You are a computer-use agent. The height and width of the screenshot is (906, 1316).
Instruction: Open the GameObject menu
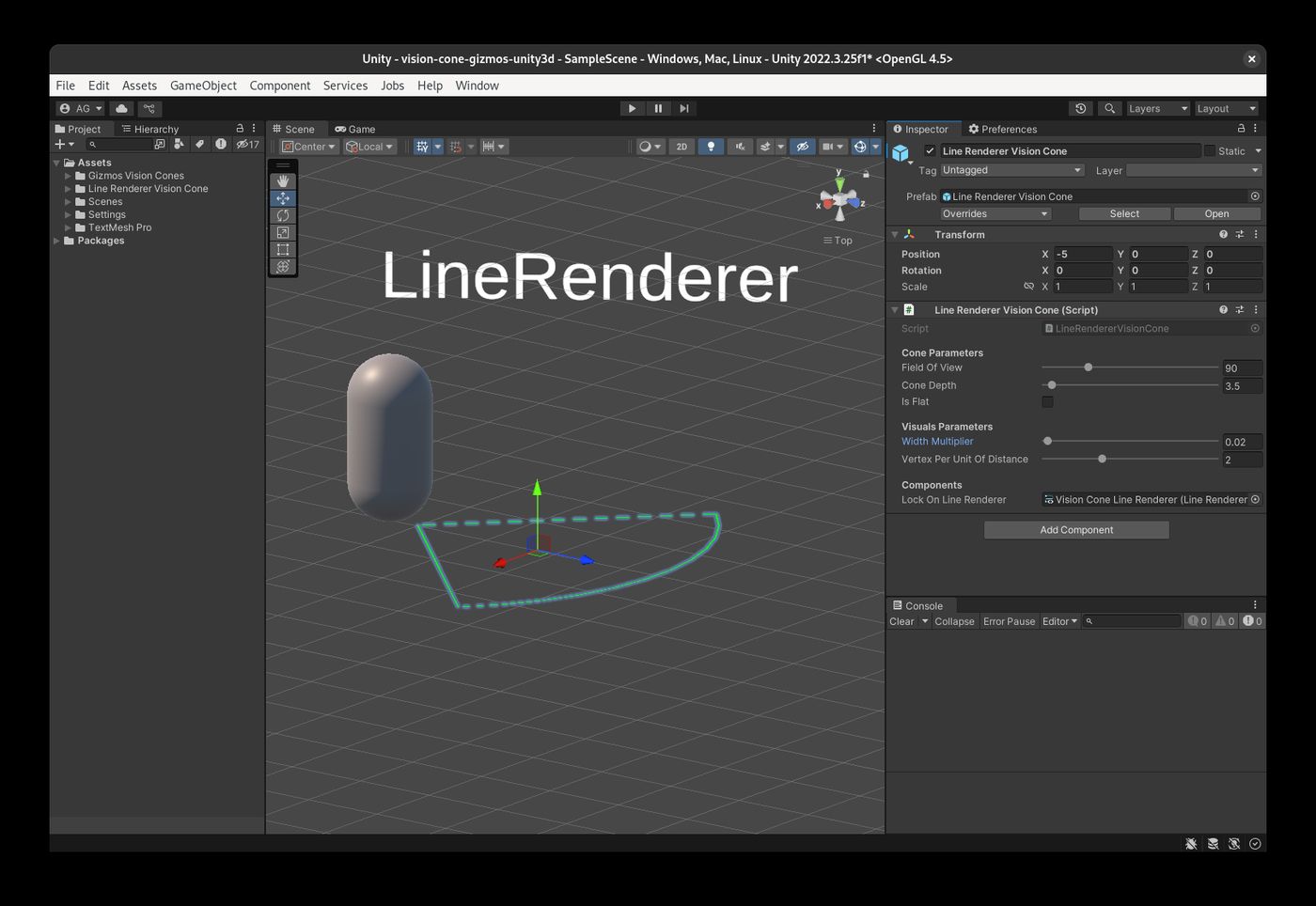203,86
